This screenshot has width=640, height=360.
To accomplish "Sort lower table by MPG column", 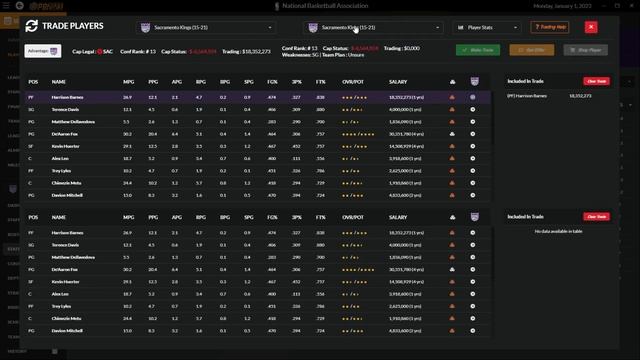I will [129, 218].
